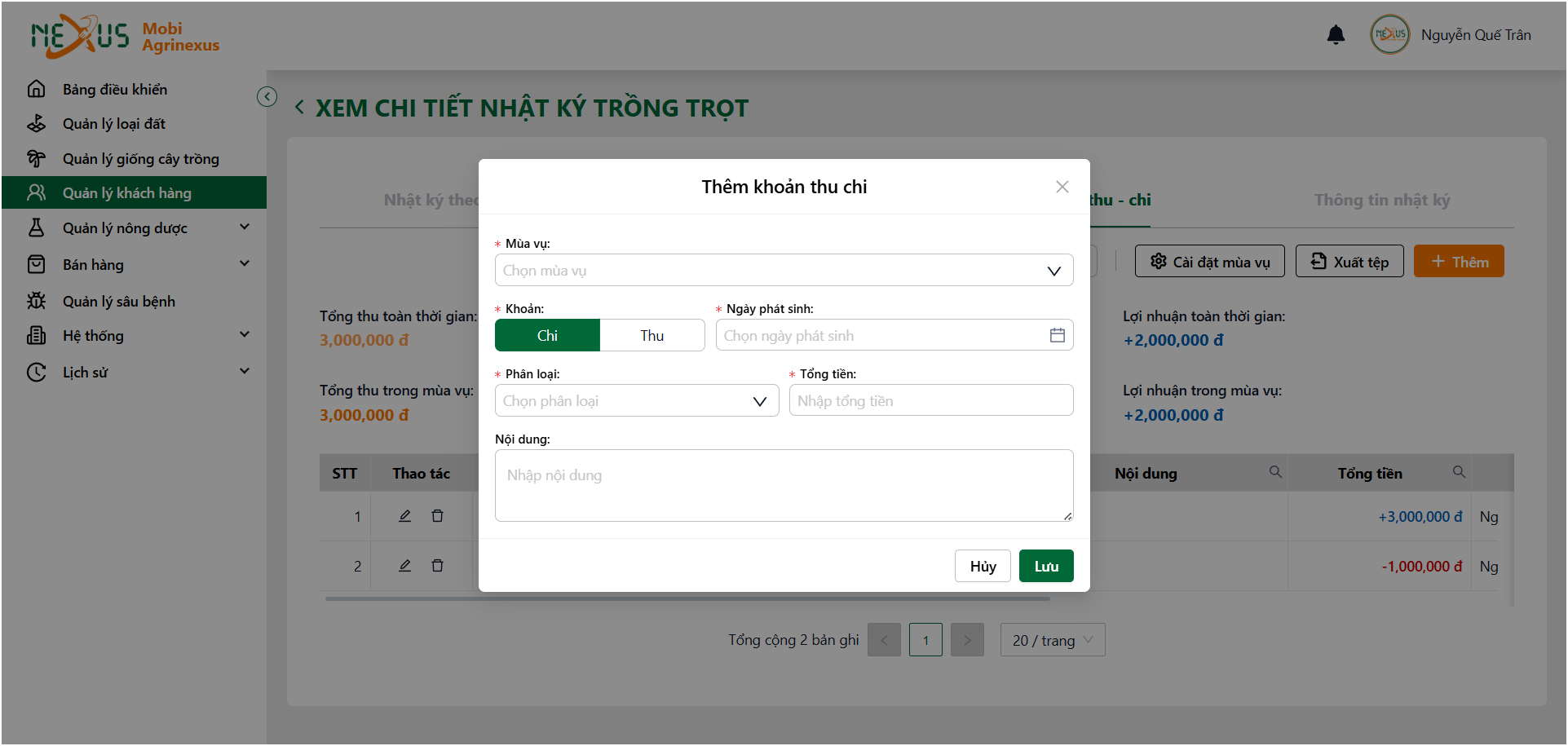The image size is (1568, 746).
Task: Open Bảng điều khiển menu item
Action: (x=134, y=89)
